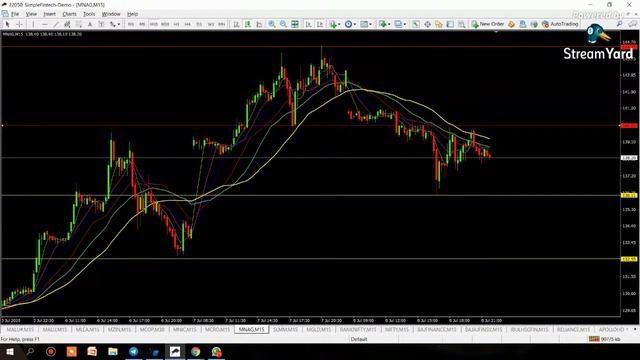Choose the text label tool
Screen dimensions: 640x360
101,24
